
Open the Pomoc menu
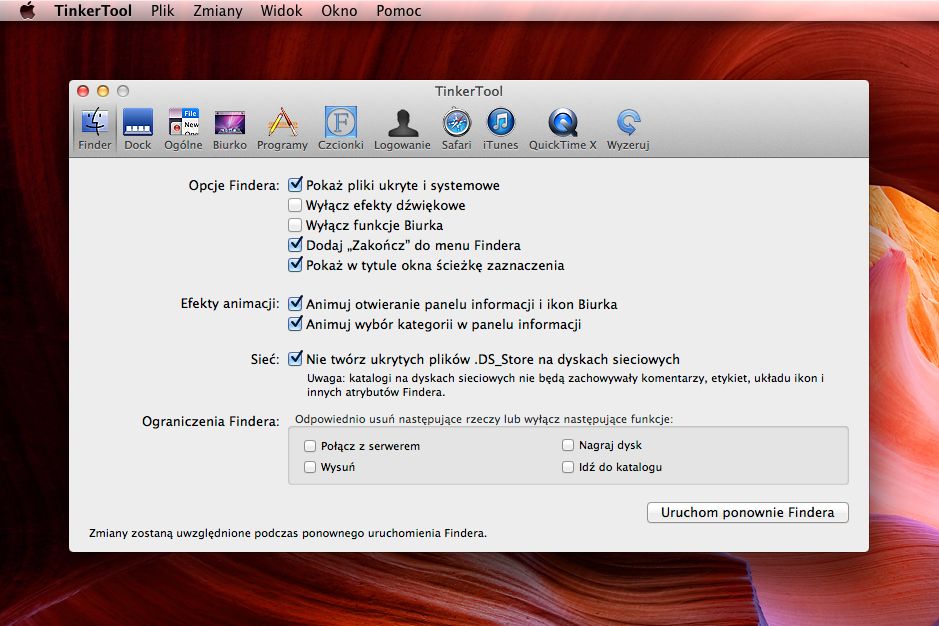click(399, 11)
